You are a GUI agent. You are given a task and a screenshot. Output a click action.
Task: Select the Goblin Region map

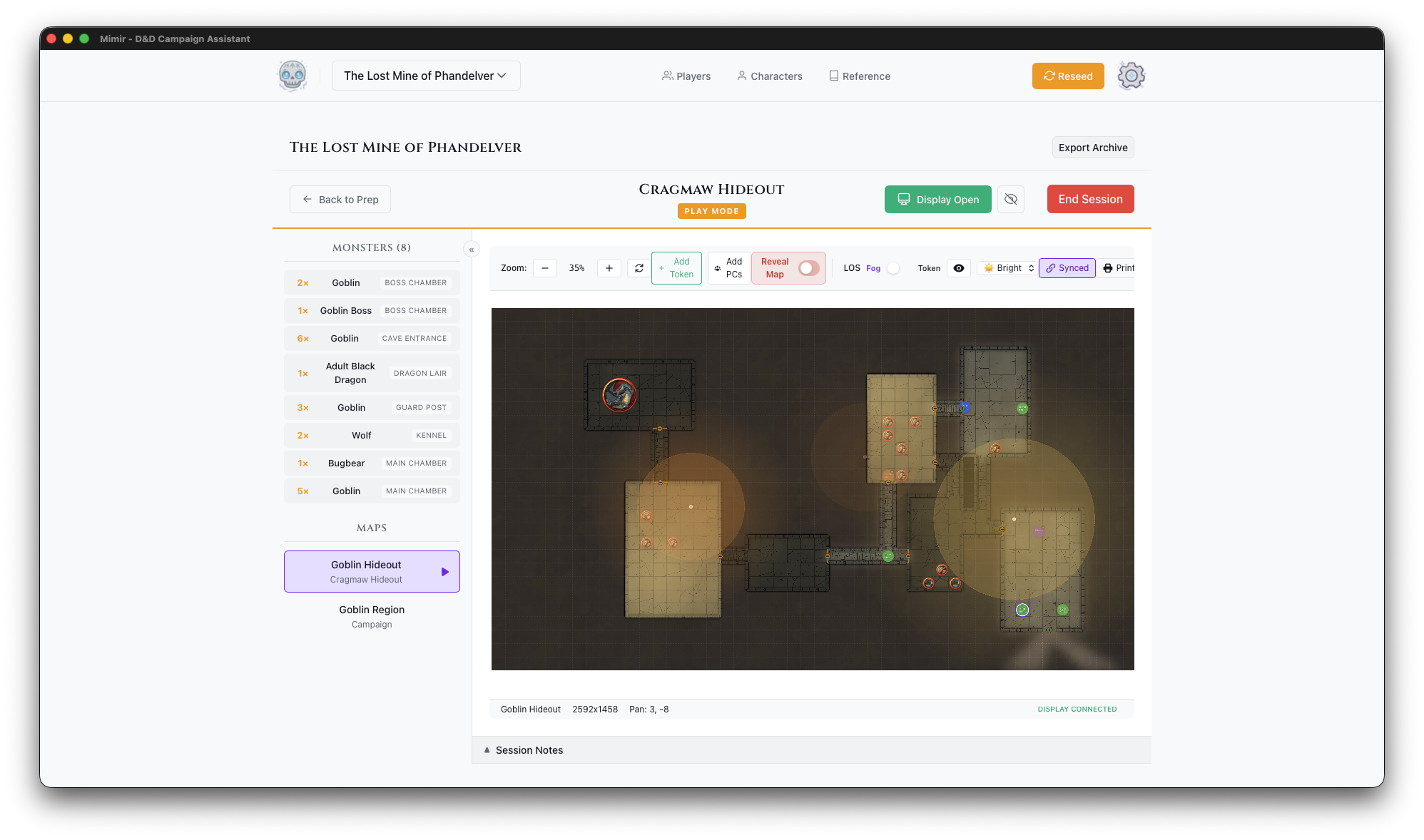372,616
